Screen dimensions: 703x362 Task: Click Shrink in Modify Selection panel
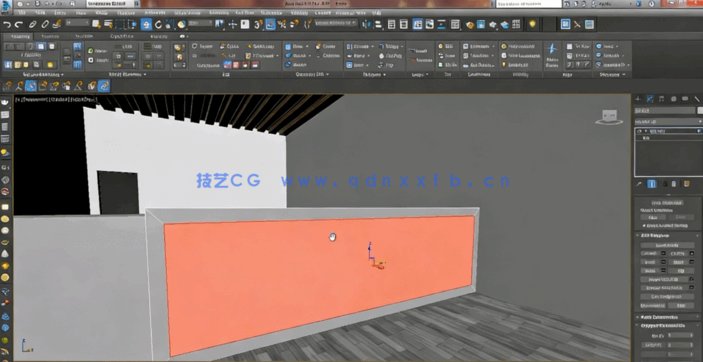coord(99,60)
